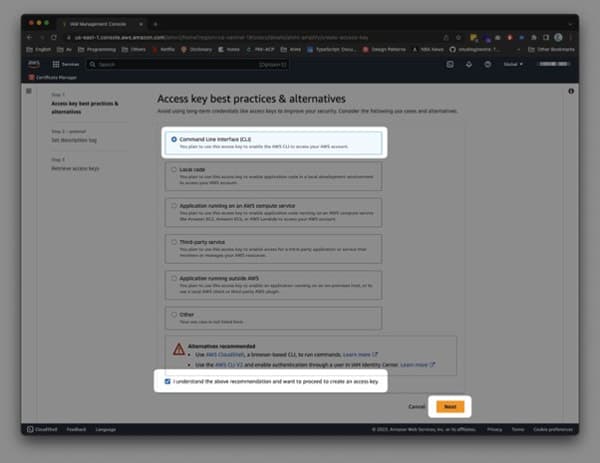Image resolution: width=600 pixels, height=463 pixels.
Task: Open the Terms footer link
Action: pos(518,429)
